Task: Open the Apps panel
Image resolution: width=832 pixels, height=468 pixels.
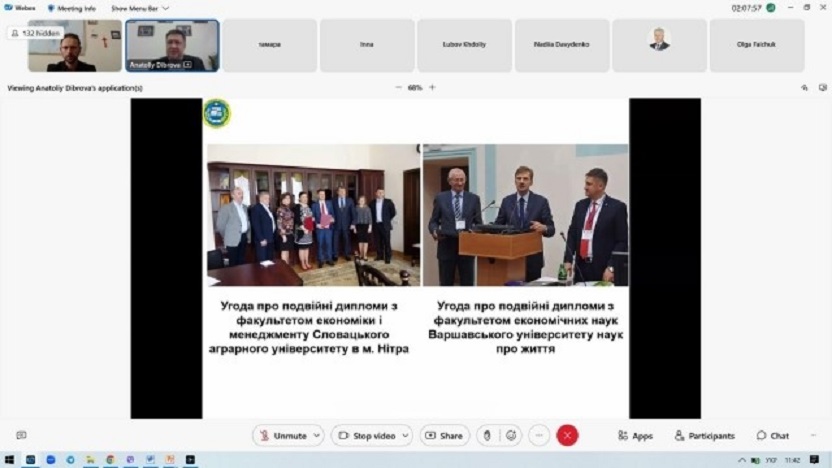Action: [635, 436]
